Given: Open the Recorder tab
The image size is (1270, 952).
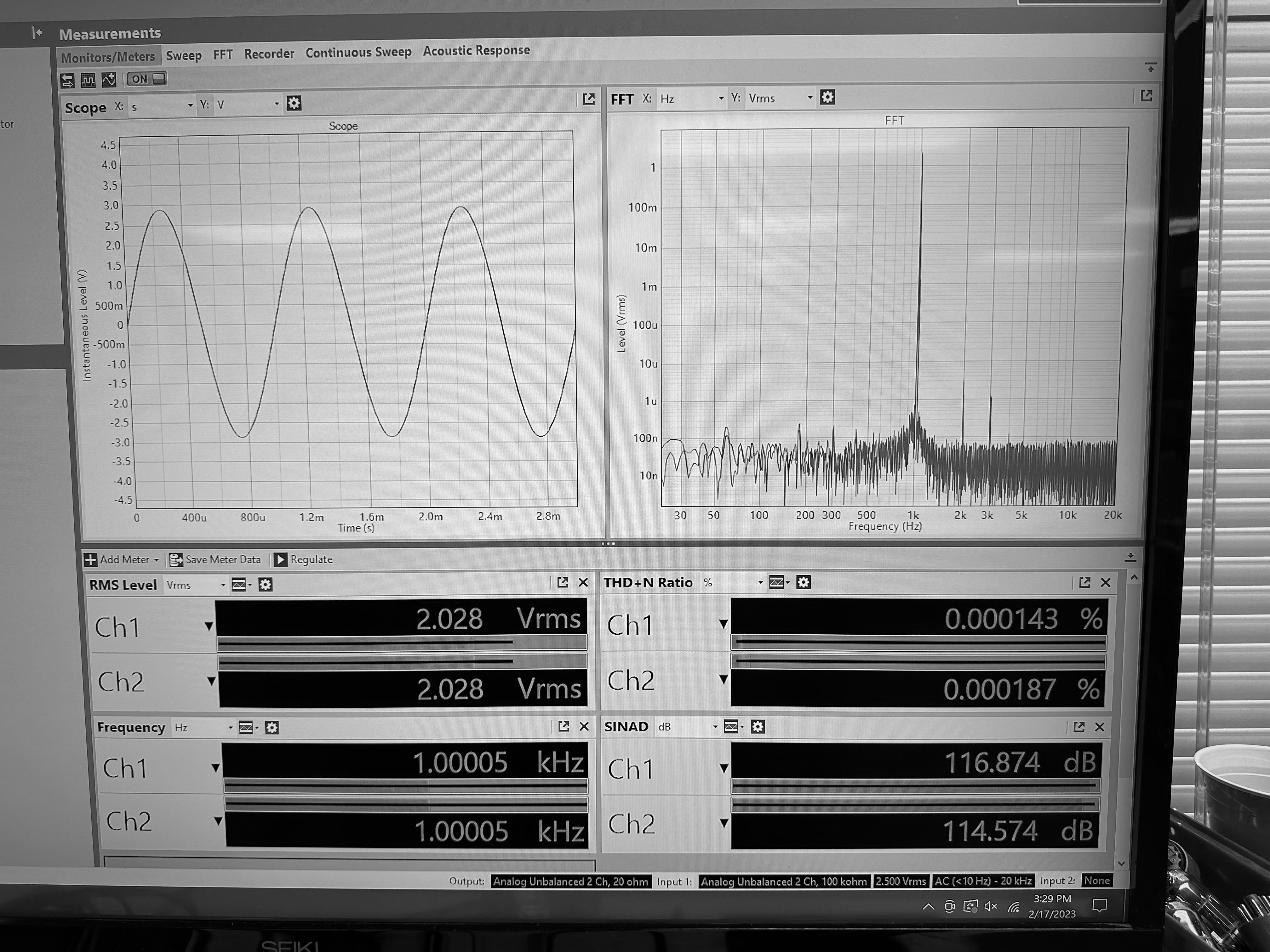Looking at the screenshot, I should tap(269, 54).
